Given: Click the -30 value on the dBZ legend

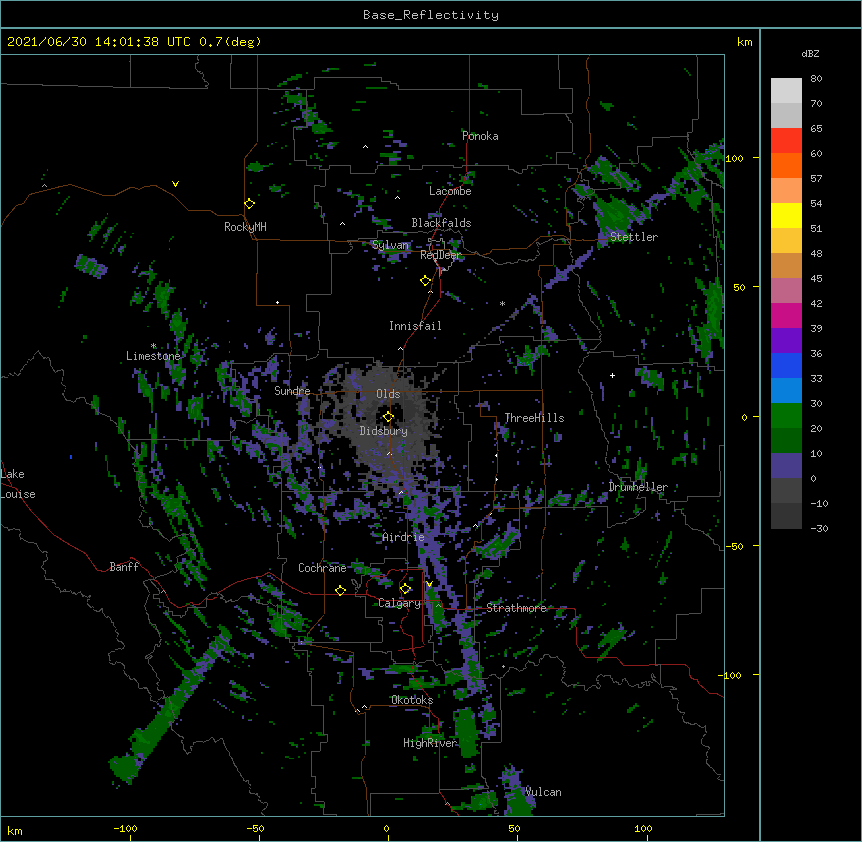Looking at the screenshot, I should 819,528.
